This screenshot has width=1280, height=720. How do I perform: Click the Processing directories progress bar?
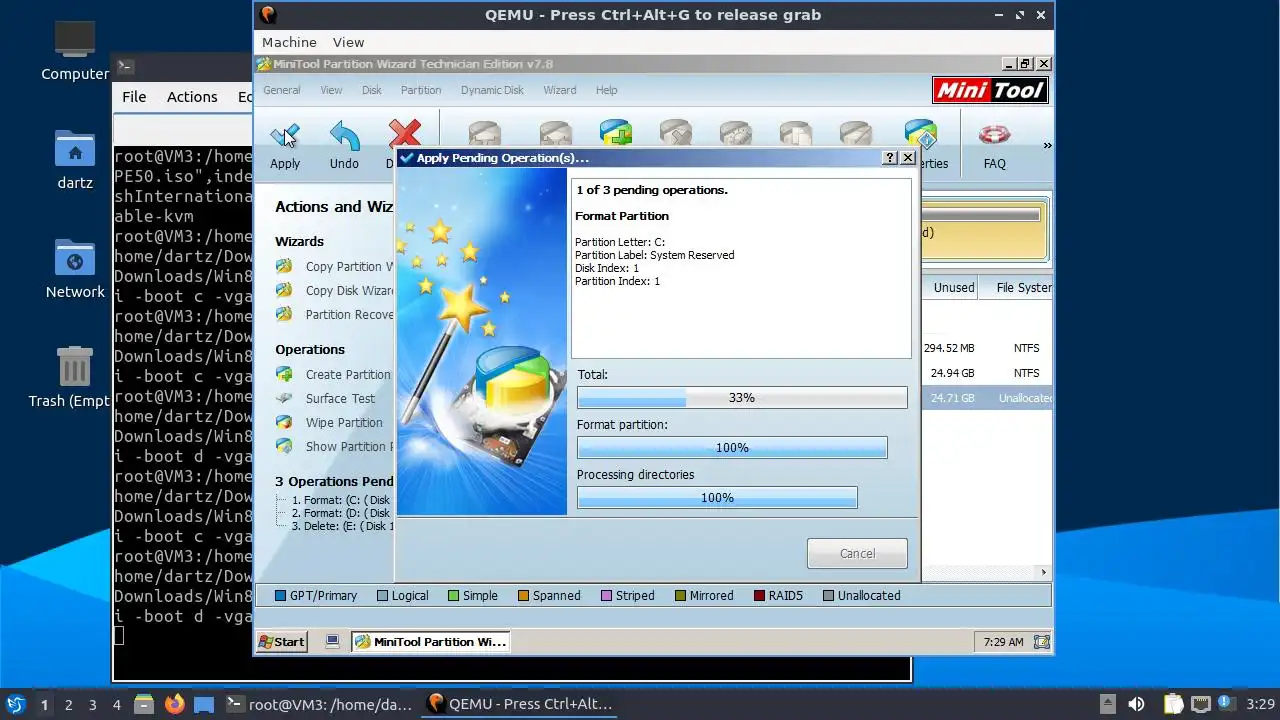coord(717,497)
